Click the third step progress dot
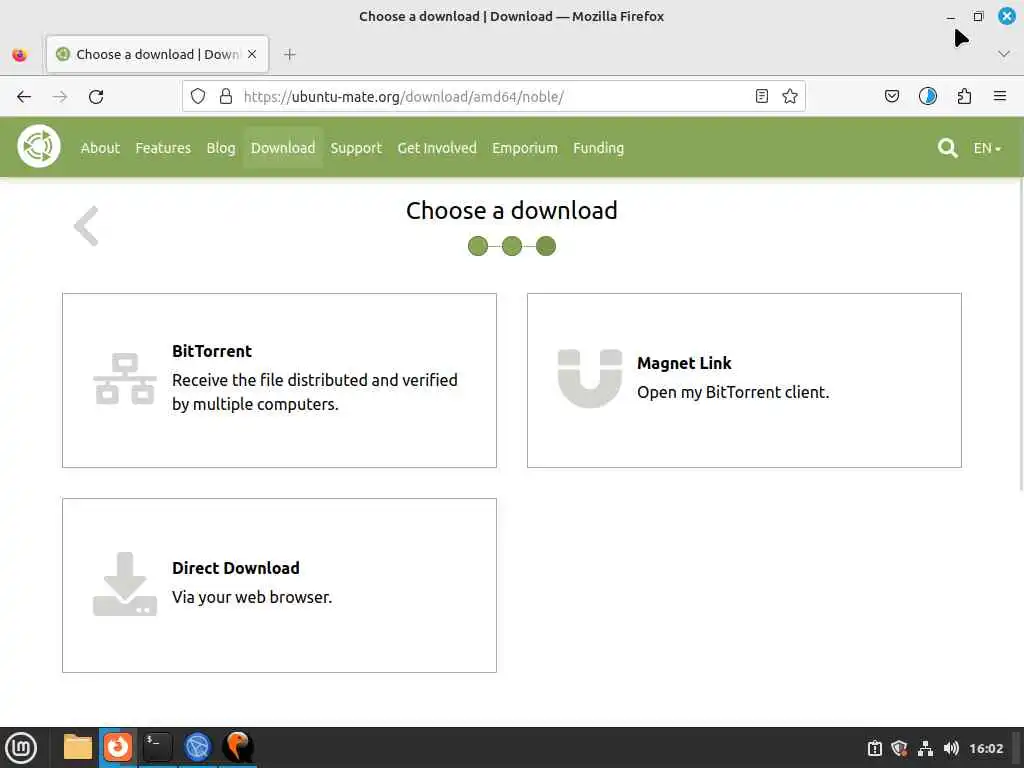This screenshot has width=1024, height=768. pyautogui.click(x=546, y=246)
